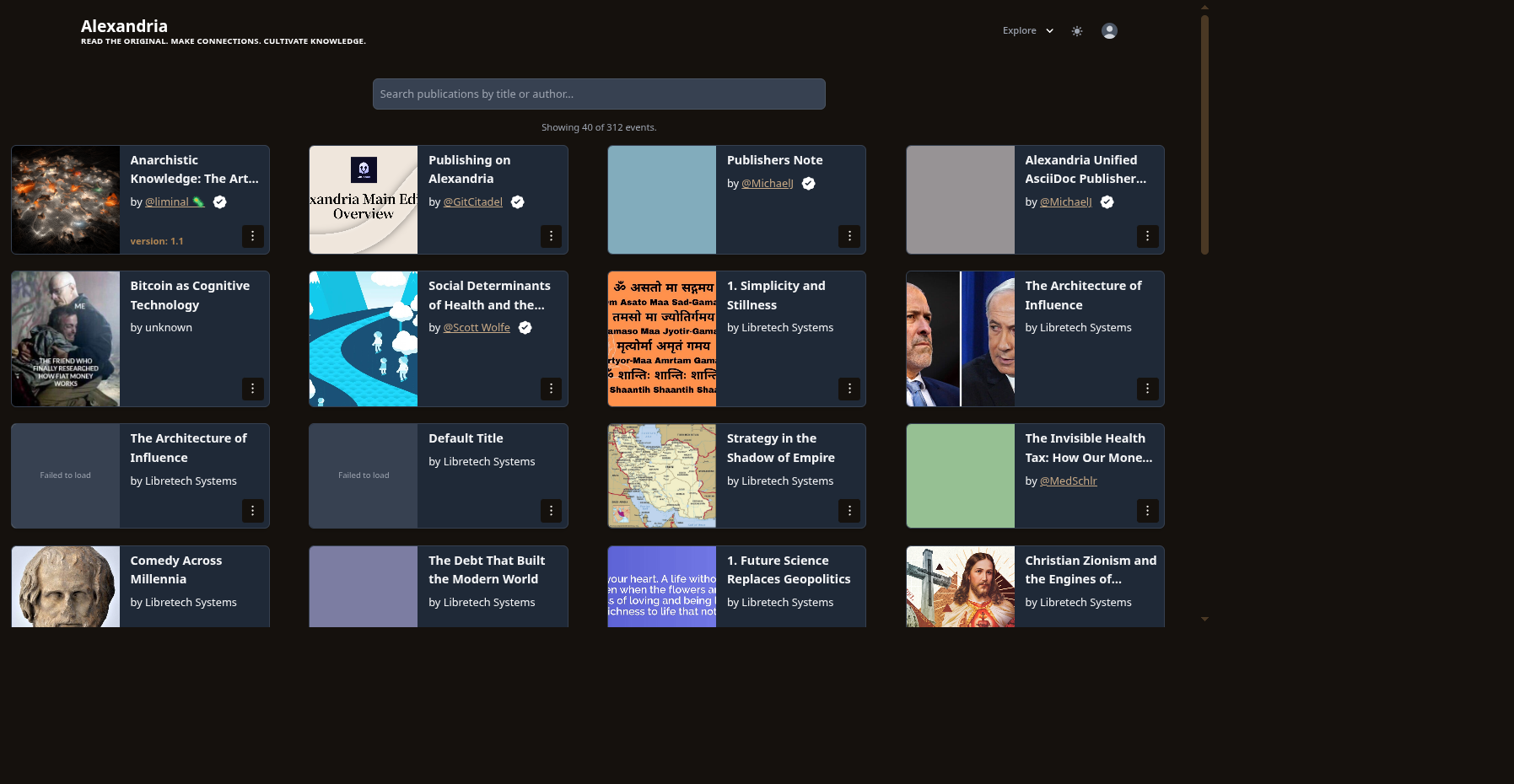Open The Debt That Built the Modern World
Screen dimensions: 1514x784
(487, 570)
